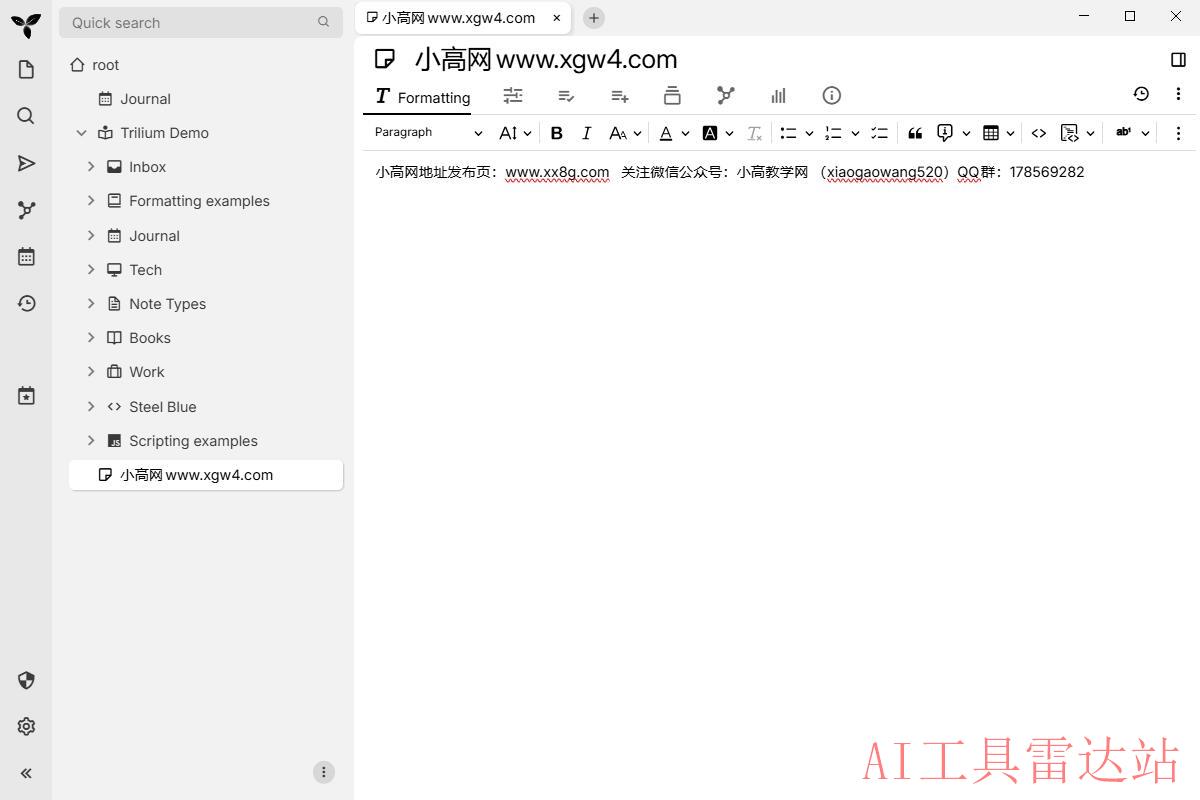Open tree settings three-dot button
The height and width of the screenshot is (800, 1200).
pos(323,772)
